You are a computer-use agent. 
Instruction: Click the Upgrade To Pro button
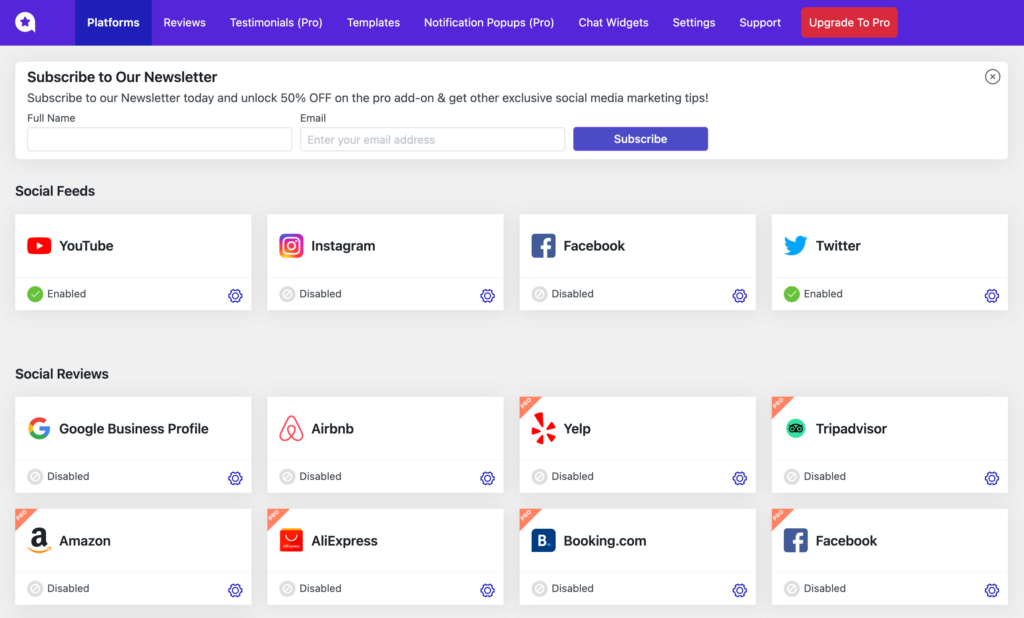pyautogui.click(x=849, y=22)
